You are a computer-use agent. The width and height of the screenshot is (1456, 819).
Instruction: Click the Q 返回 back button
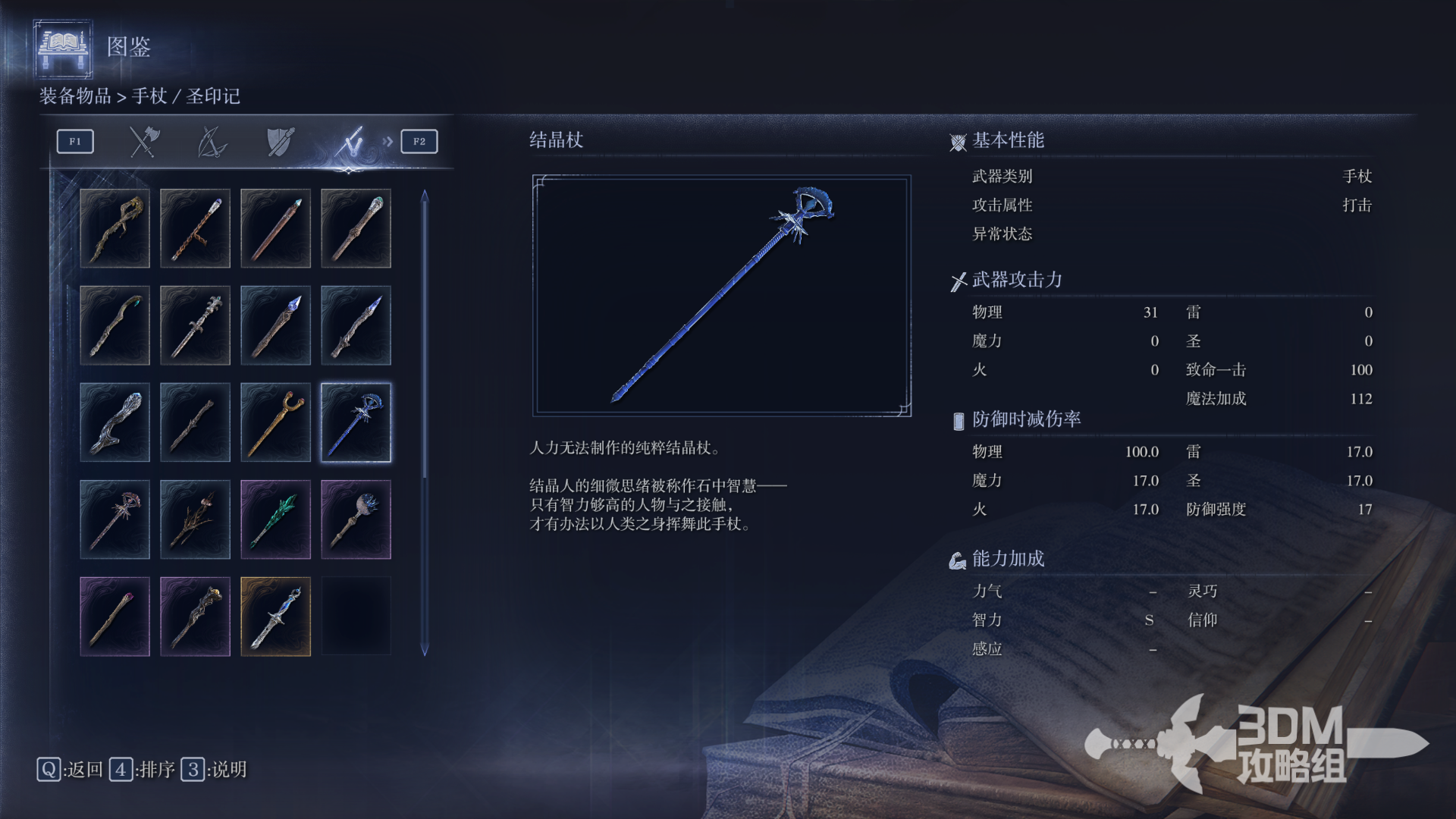tap(70, 770)
